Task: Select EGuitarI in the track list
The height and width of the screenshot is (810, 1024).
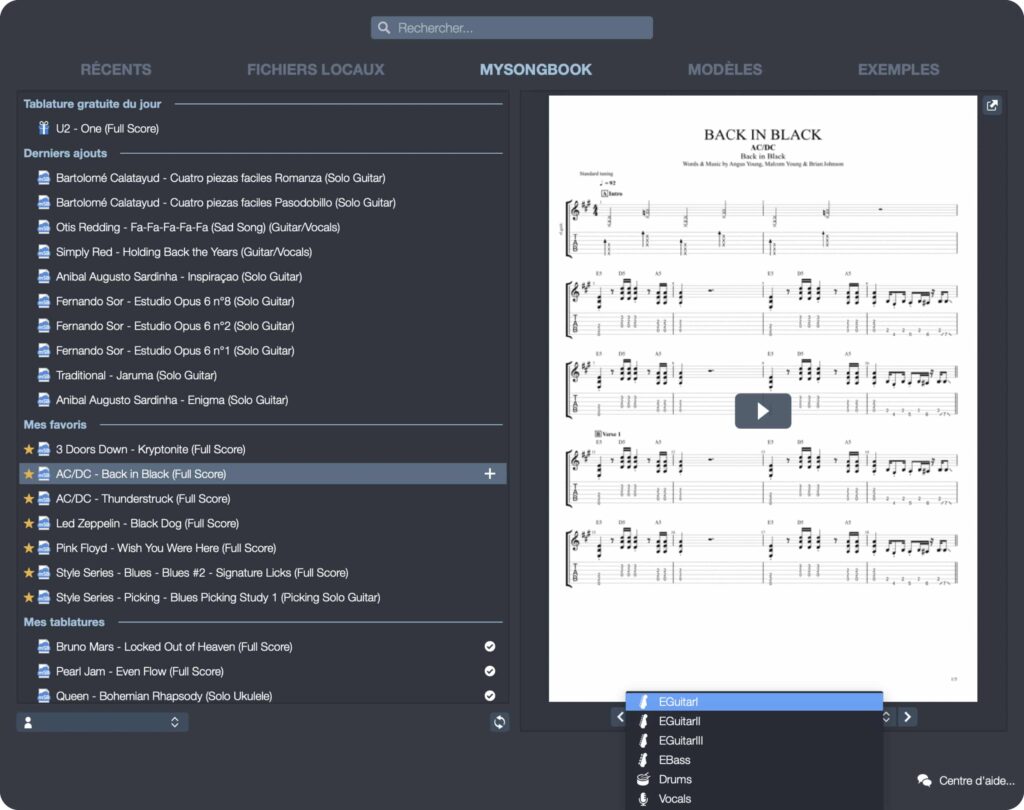Action: [754, 702]
